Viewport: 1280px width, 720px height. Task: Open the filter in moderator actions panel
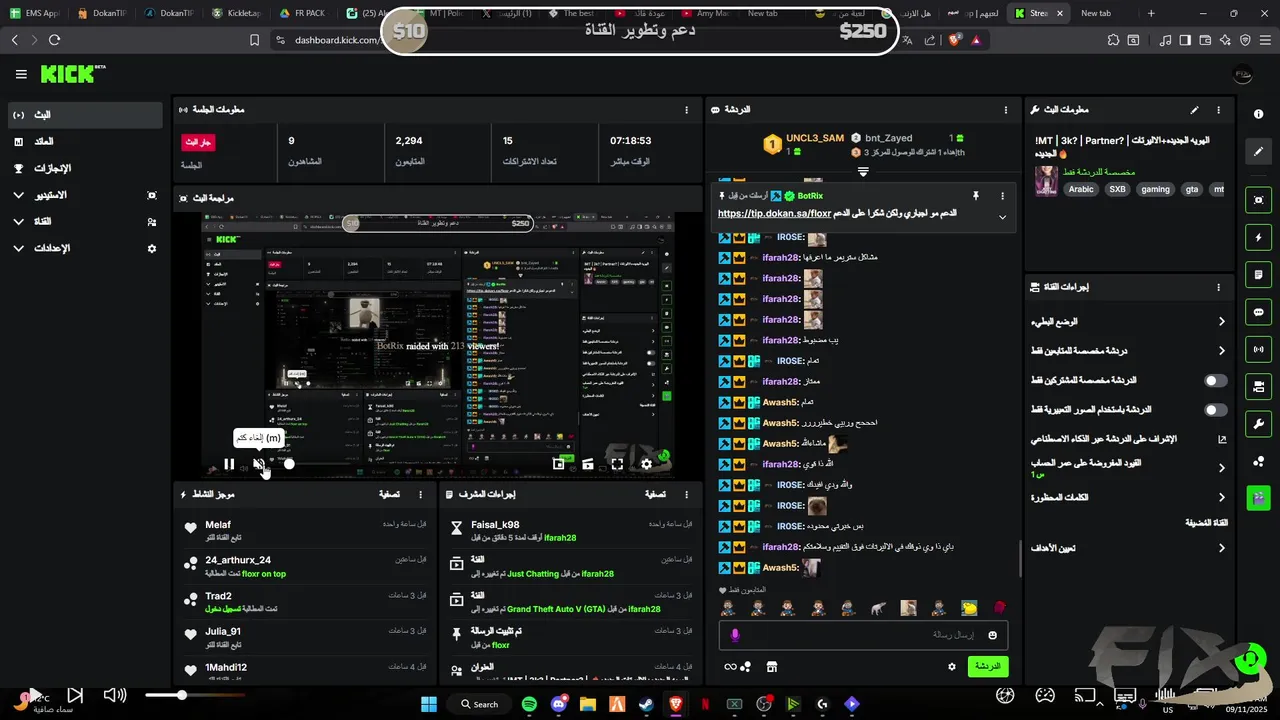coord(655,495)
